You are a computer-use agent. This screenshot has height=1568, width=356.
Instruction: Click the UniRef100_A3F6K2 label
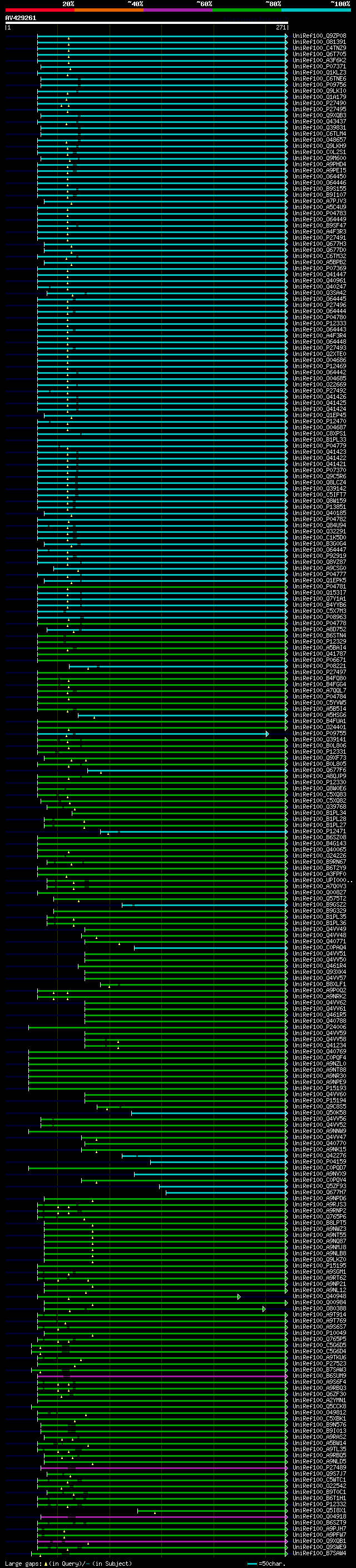click(x=319, y=60)
